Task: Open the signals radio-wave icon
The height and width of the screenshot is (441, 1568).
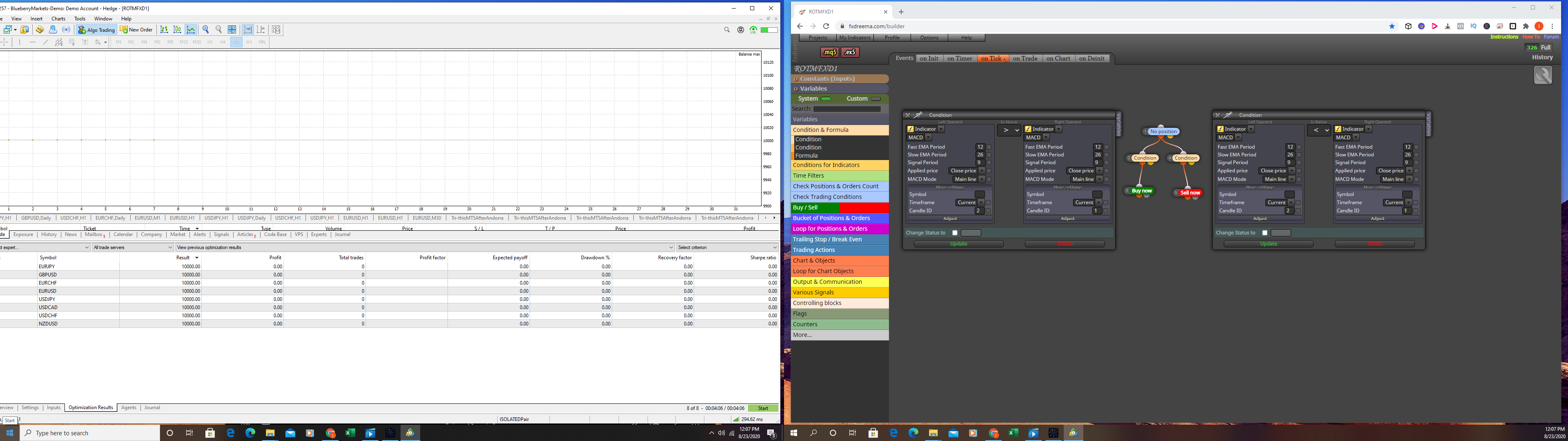Action: click(x=66, y=29)
